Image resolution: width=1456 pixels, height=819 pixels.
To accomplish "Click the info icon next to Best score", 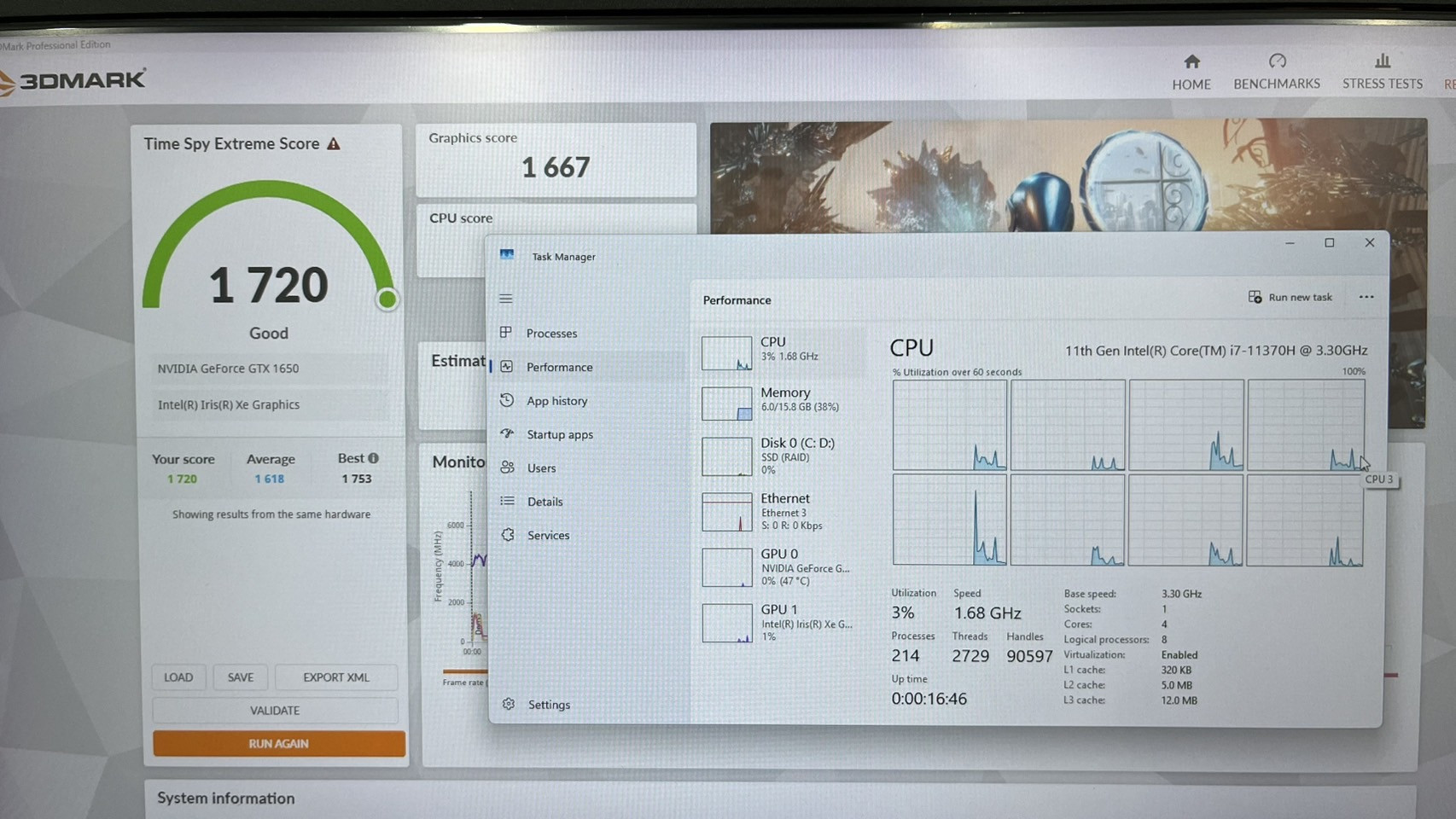I will coord(373,458).
